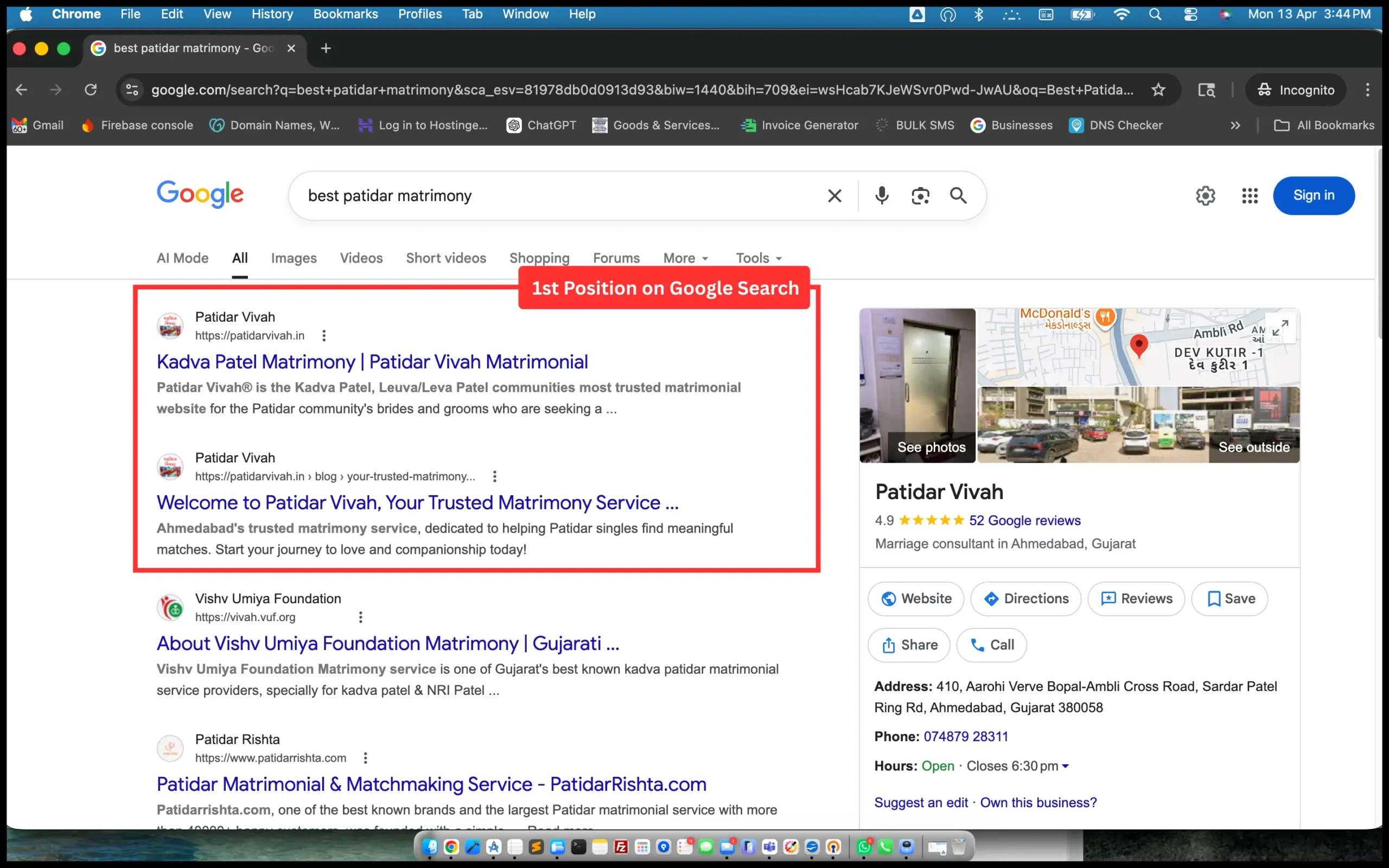Open the Reviews button in knowledge panel
The width and height of the screenshot is (1389, 868).
1137,599
